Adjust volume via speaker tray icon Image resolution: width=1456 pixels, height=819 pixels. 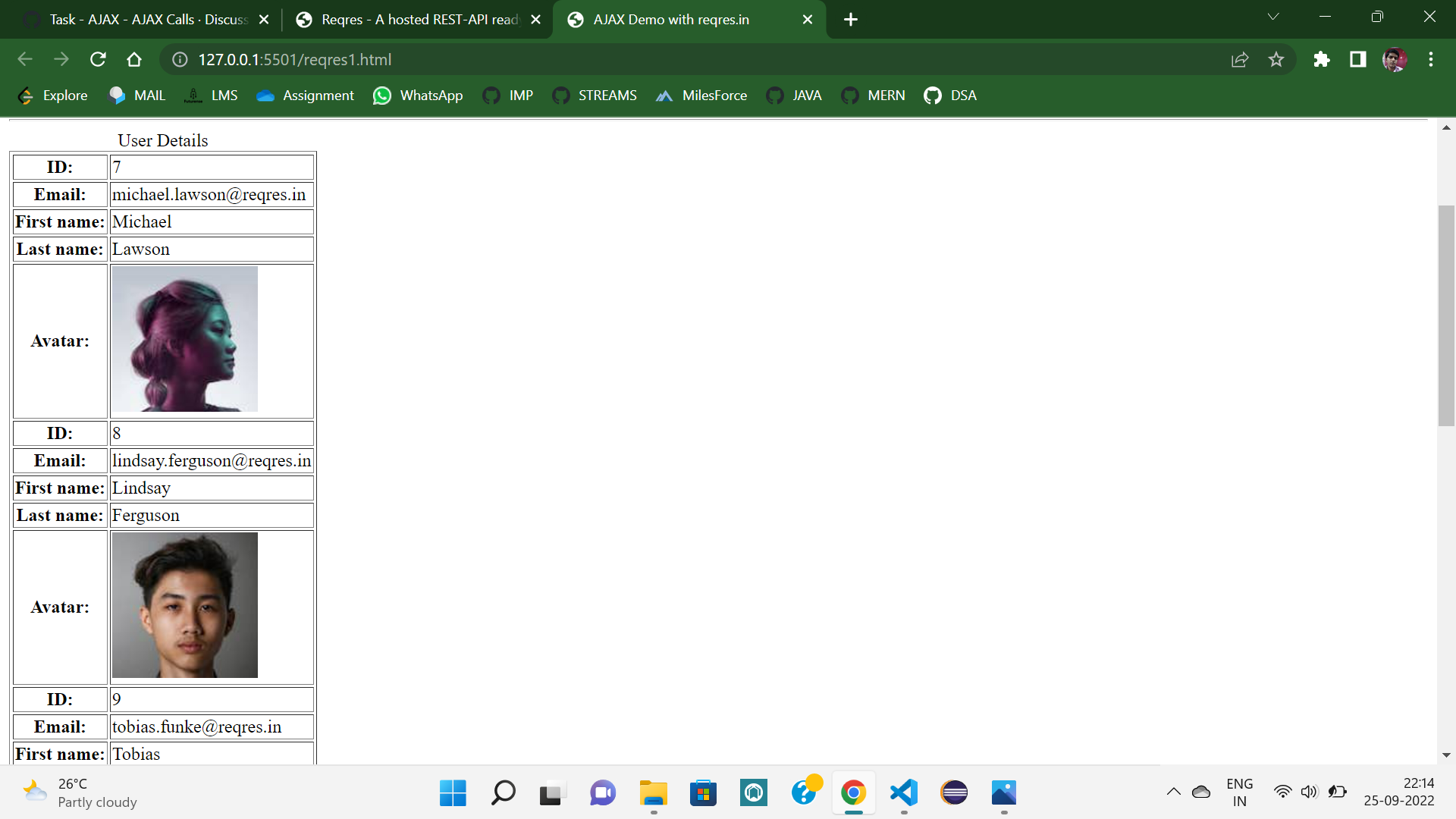pyautogui.click(x=1309, y=792)
